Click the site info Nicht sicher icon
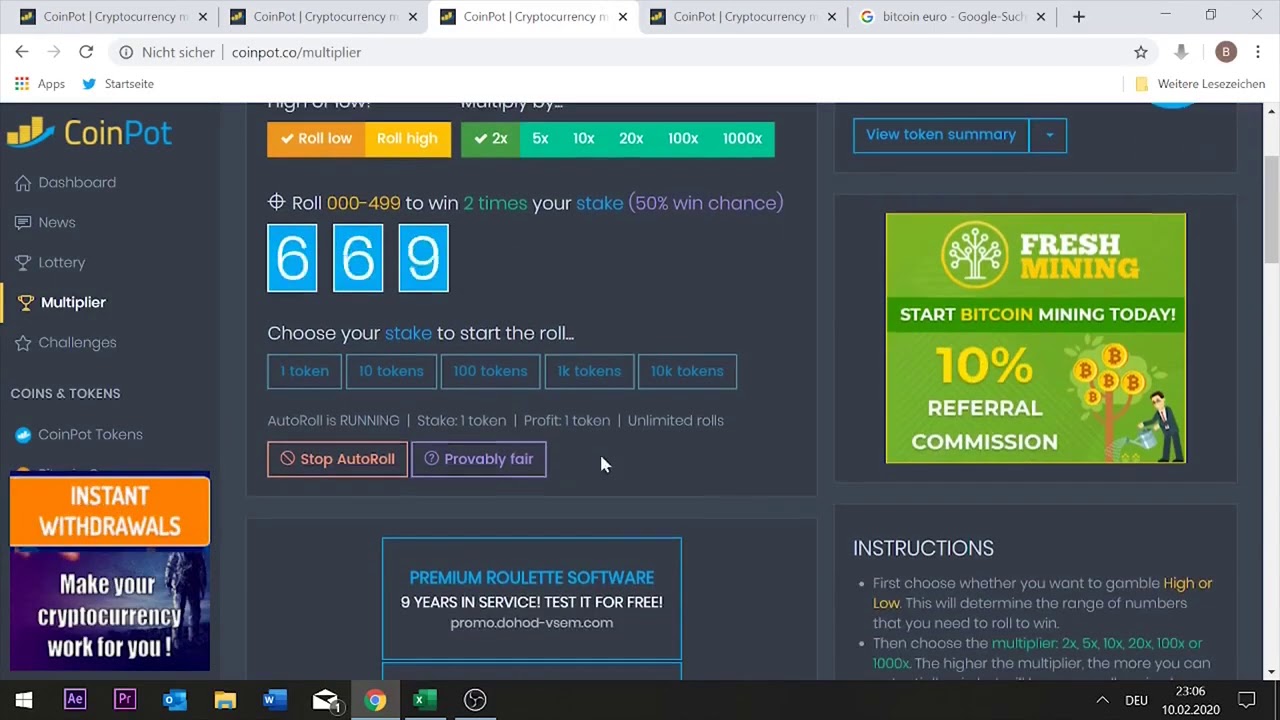The image size is (1280, 720). (x=126, y=52)
